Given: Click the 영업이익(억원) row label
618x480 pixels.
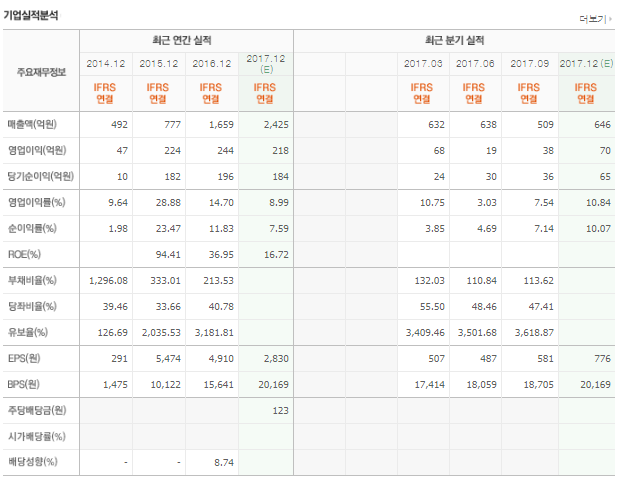Looking at the screenshot, I should point(37,151).
